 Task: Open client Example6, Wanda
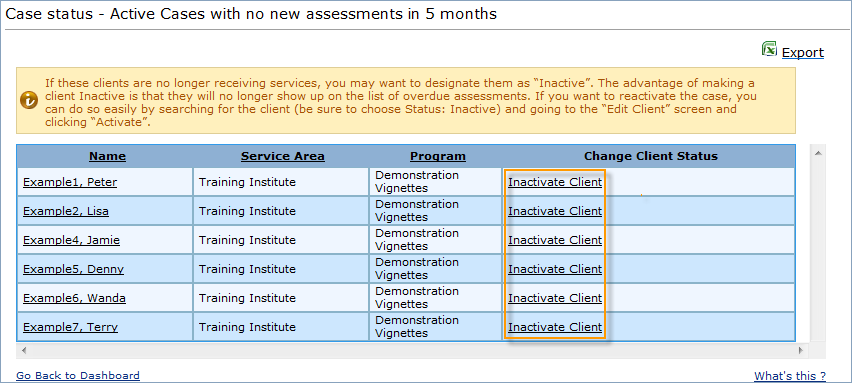(74, 298)
